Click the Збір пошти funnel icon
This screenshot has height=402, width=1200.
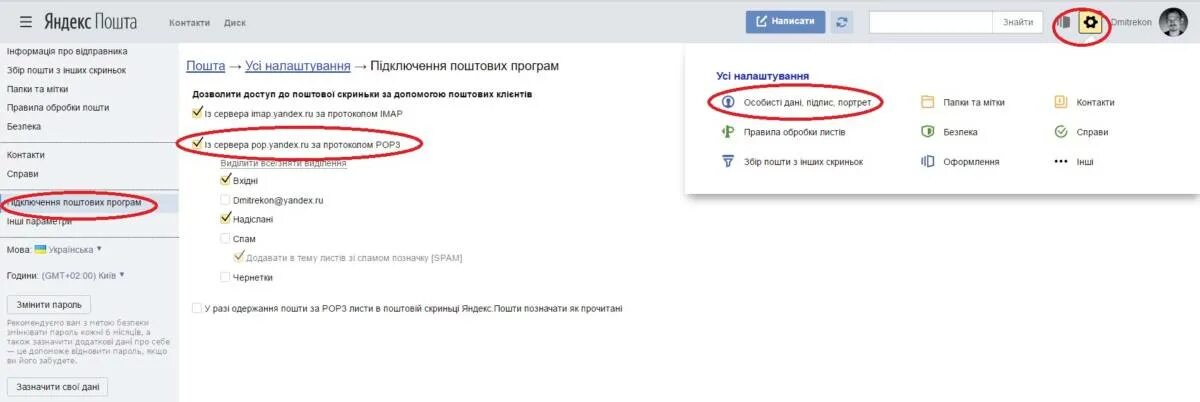728,161
